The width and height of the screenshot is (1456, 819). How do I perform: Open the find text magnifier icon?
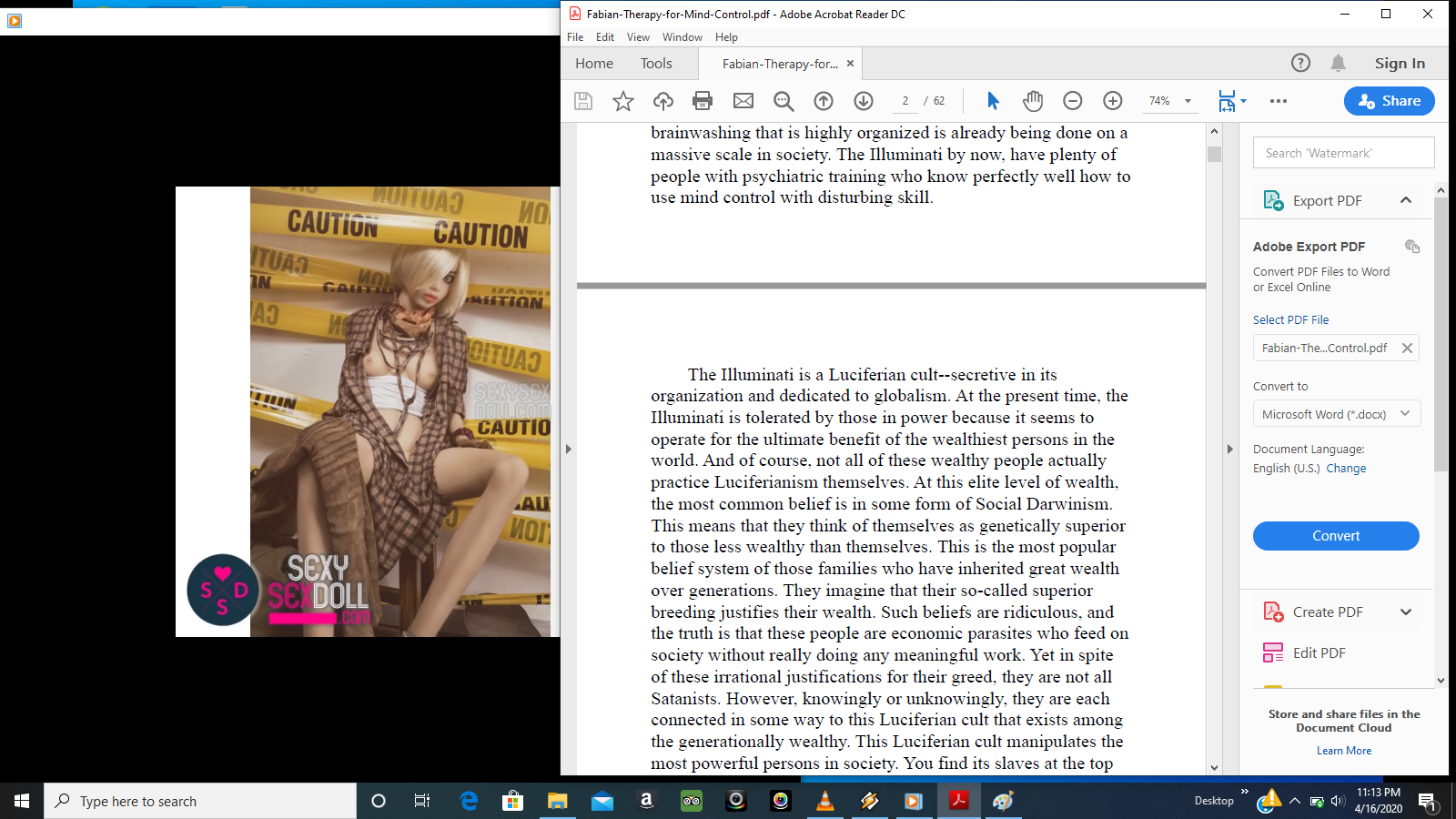[x=784, y=101]
